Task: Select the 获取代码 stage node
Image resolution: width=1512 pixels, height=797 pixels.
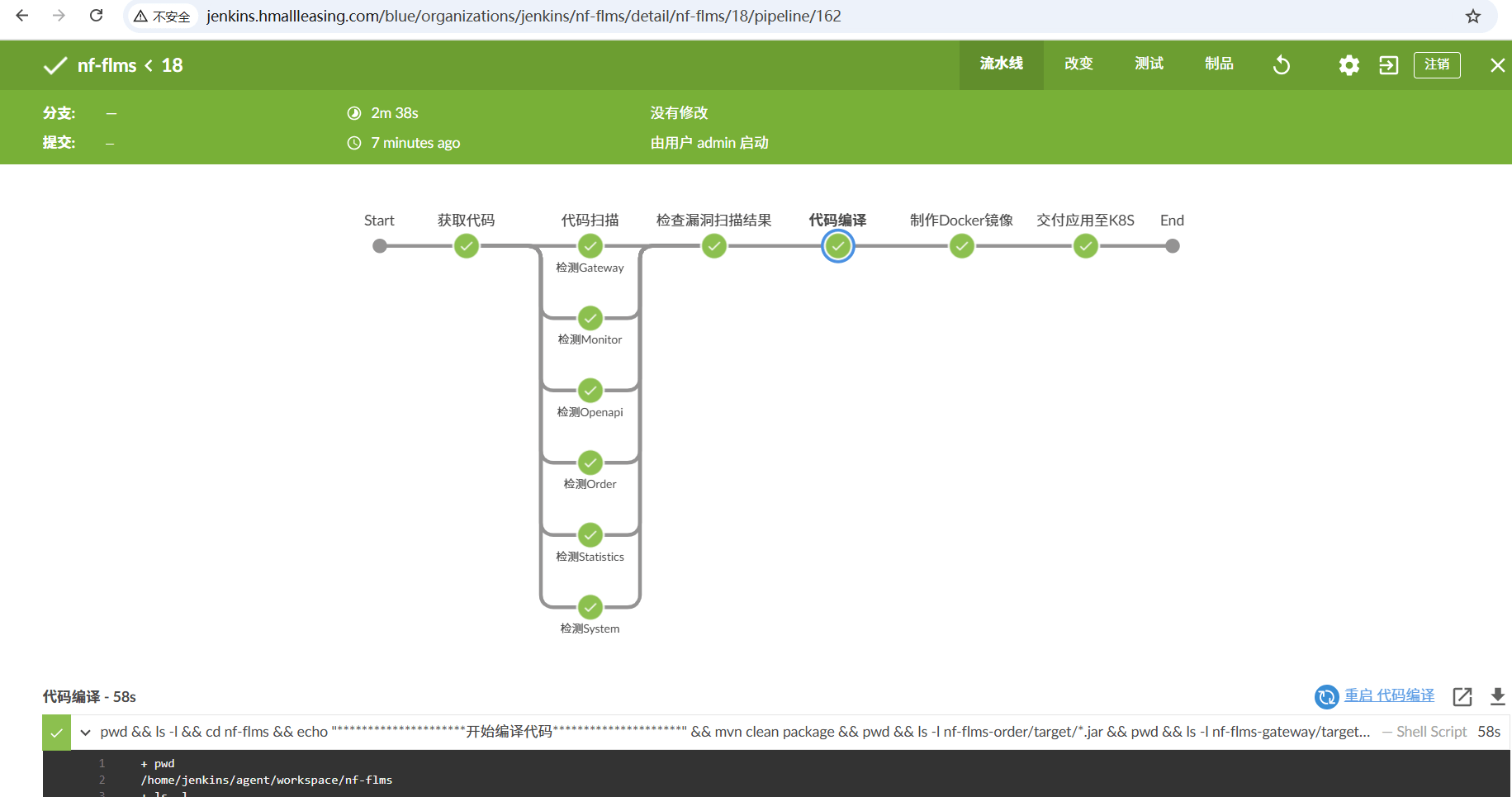Action: tap(467, 246)
